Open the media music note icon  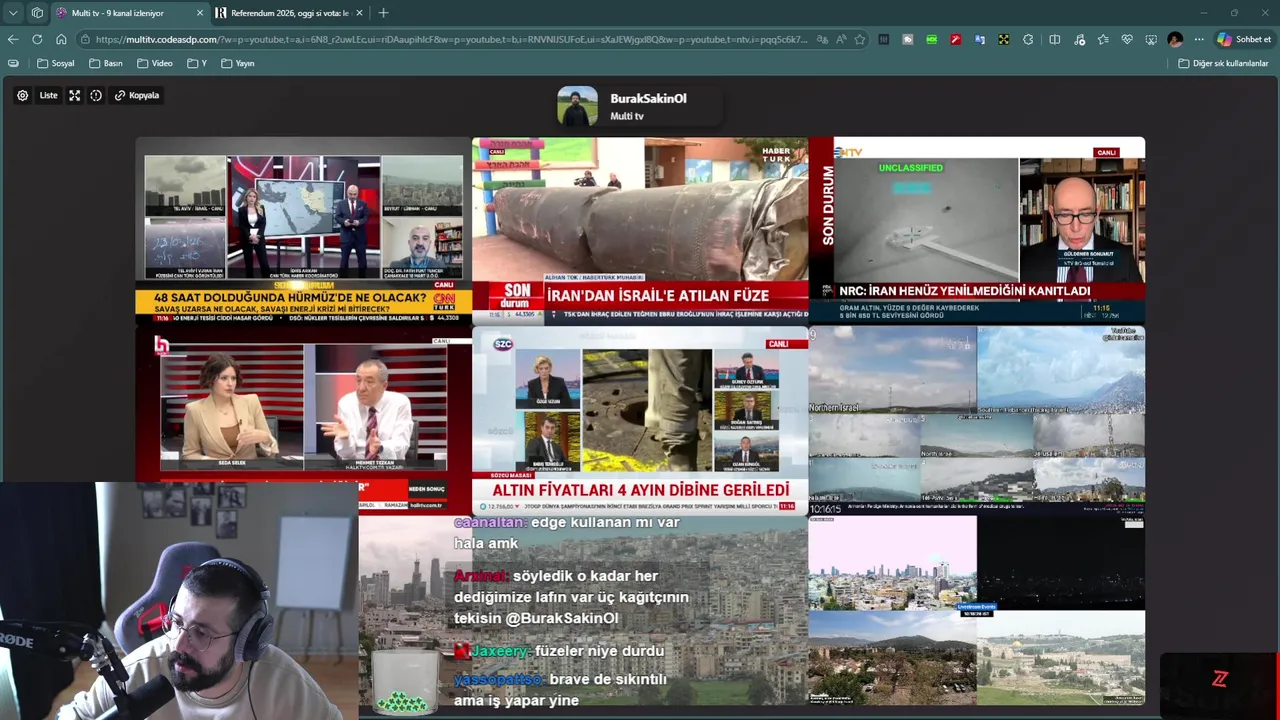point(1079,39)
